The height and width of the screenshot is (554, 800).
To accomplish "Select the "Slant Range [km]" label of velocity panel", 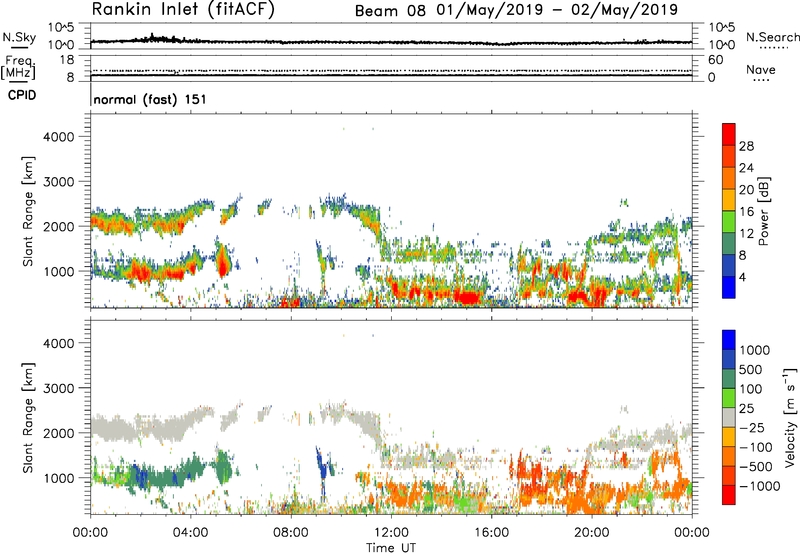I will (x=28, y=417).
